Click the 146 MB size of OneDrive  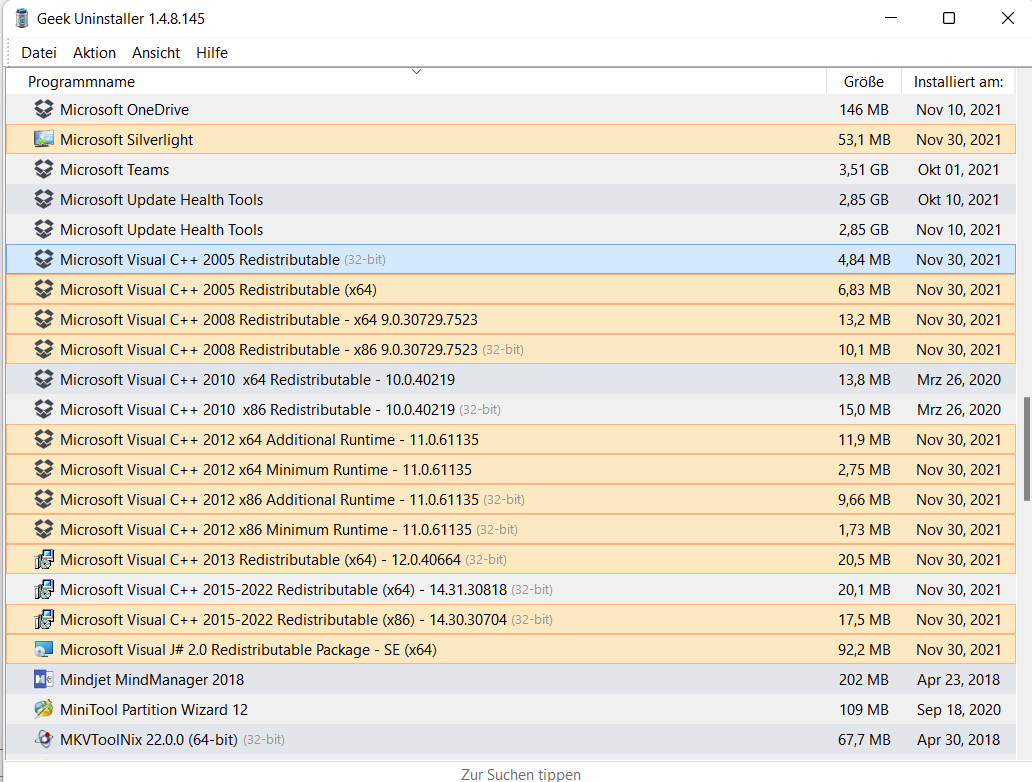(864, 110)
